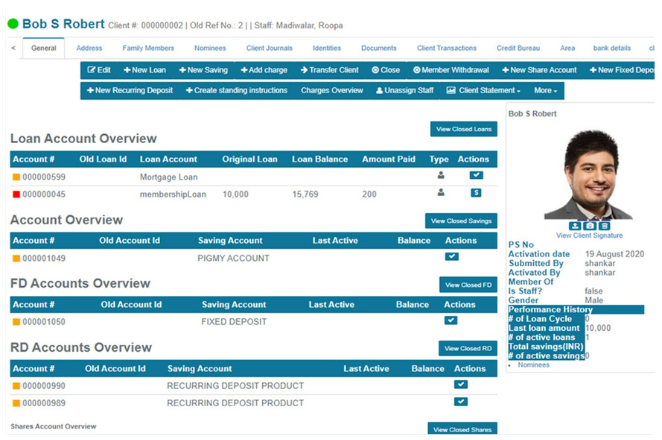This screenshot has width=662, height=440.
Task: Approve recurring deposit 000000990 with the check icon
Action: [x=461, y=384]
